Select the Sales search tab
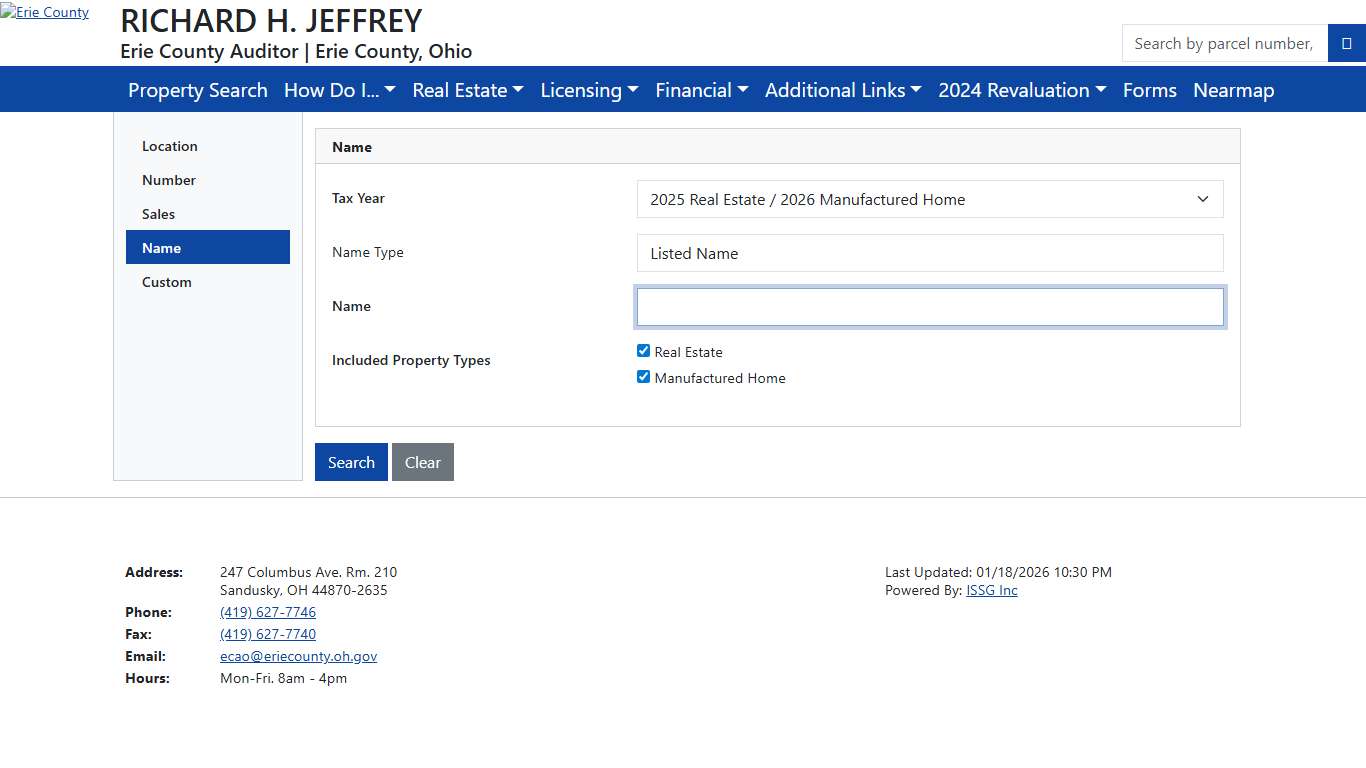The height and width of the screenshot is (768, 1366). [158, 214]
